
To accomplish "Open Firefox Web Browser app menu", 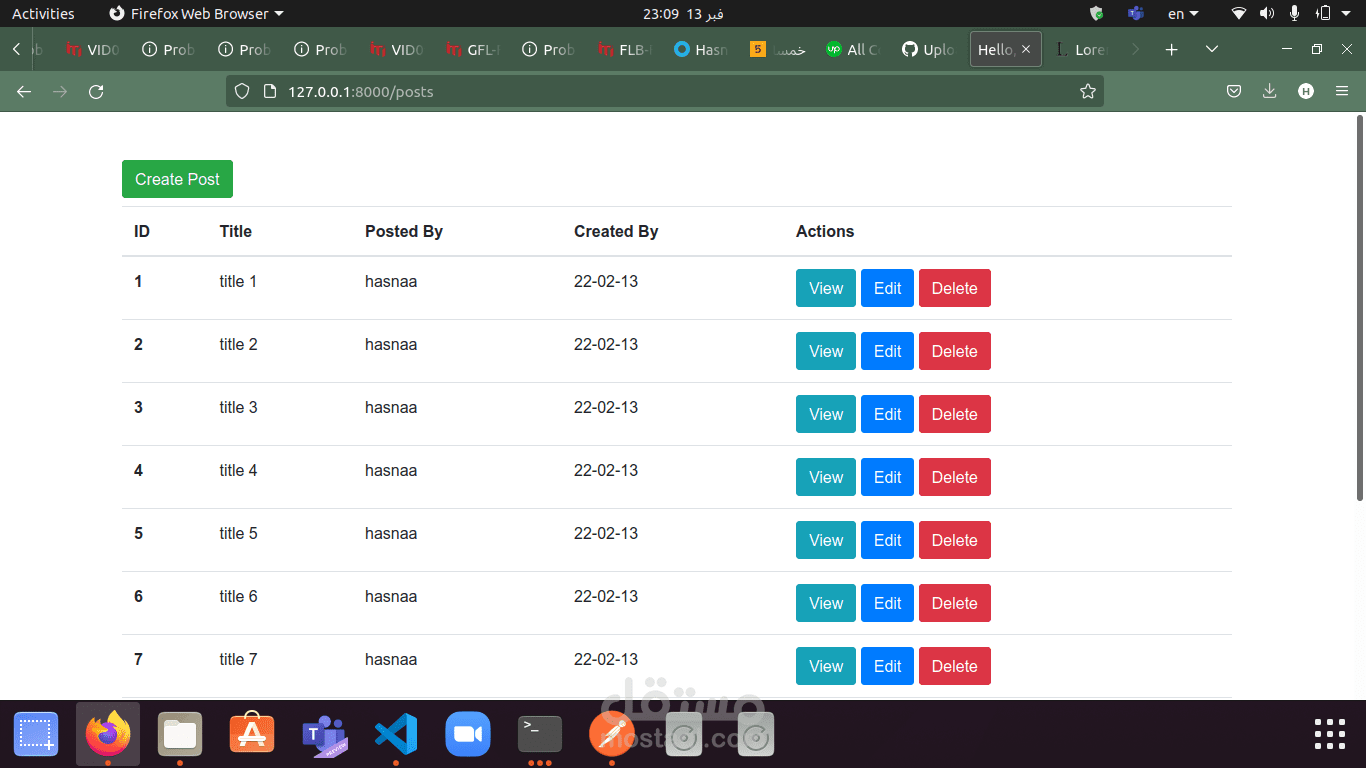I will [196, 13].
